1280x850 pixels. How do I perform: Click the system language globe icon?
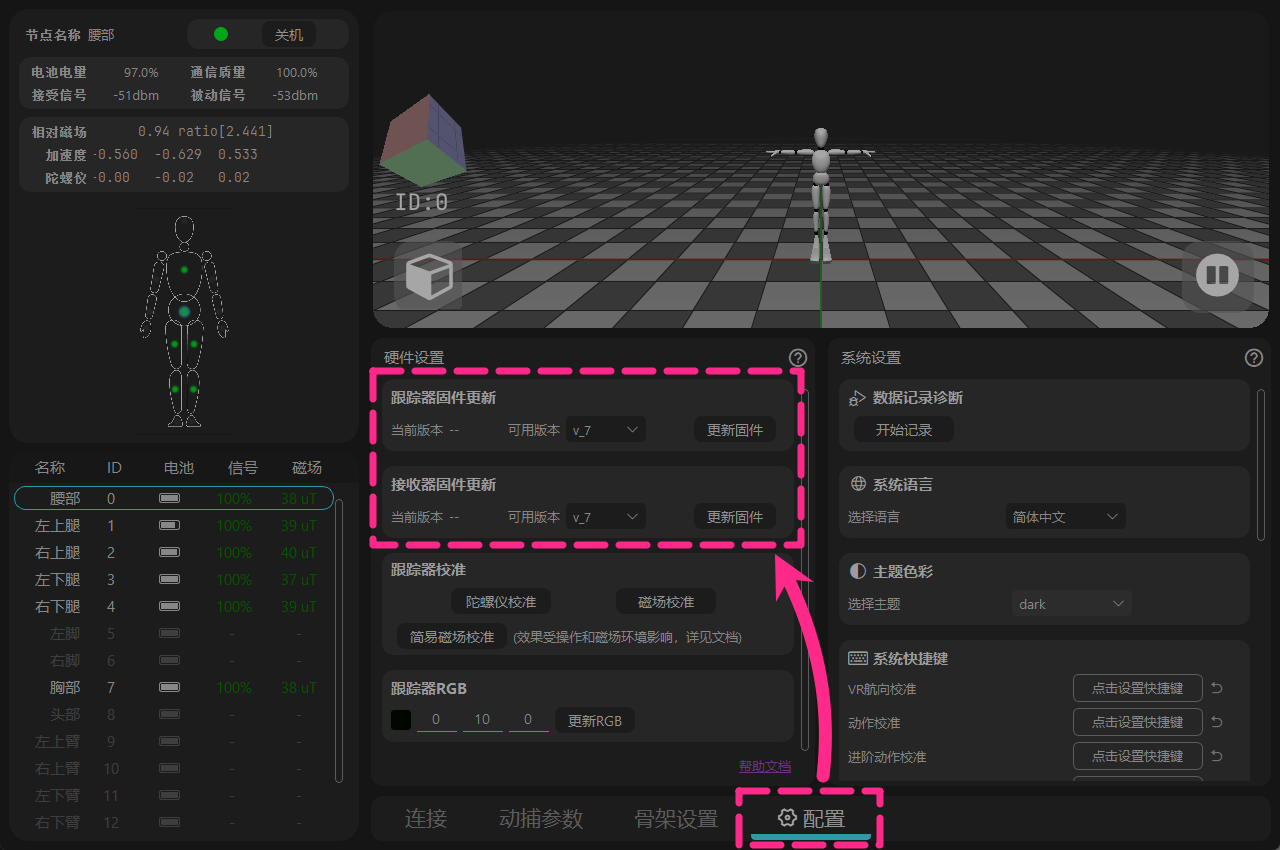(858, 484)
